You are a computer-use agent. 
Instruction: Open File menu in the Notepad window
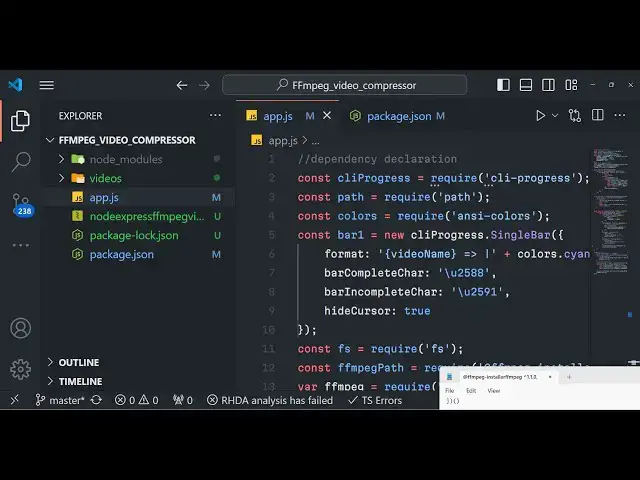click(x=449, y=391)
